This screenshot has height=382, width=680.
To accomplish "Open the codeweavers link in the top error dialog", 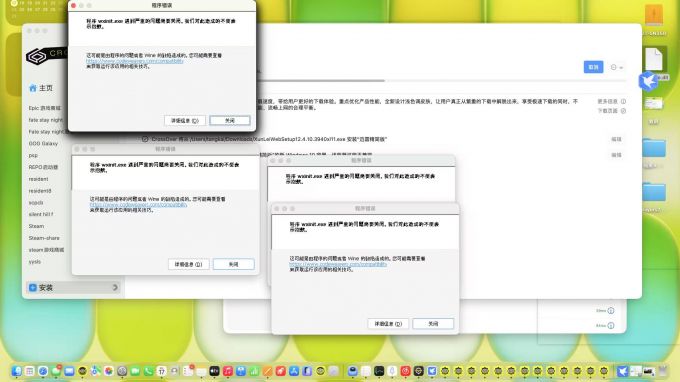I will [134, 61].
